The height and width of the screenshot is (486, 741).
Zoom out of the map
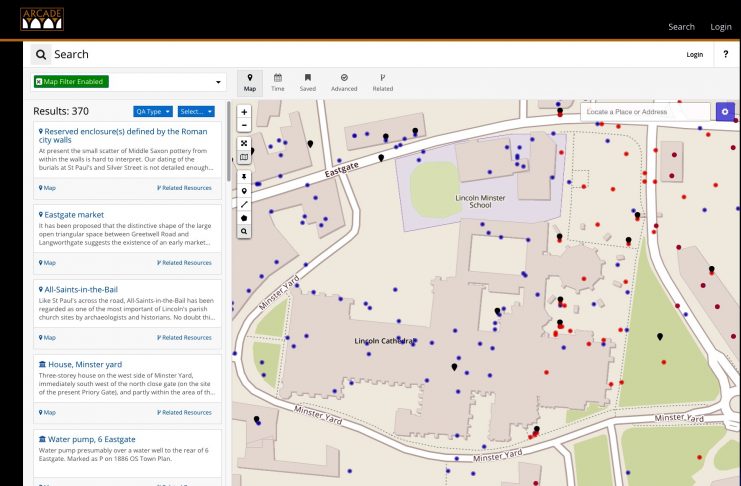[244, 126]
